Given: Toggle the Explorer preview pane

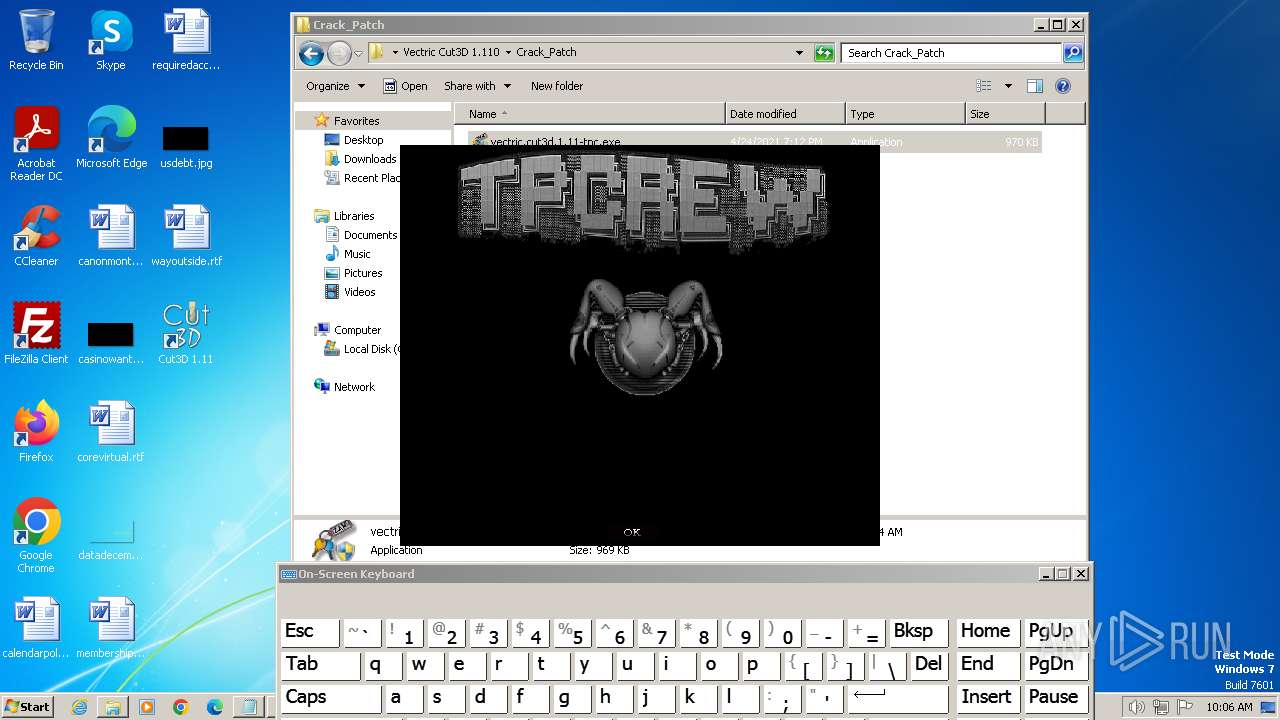Looking at the screenshot, I should click(1035, 86).
